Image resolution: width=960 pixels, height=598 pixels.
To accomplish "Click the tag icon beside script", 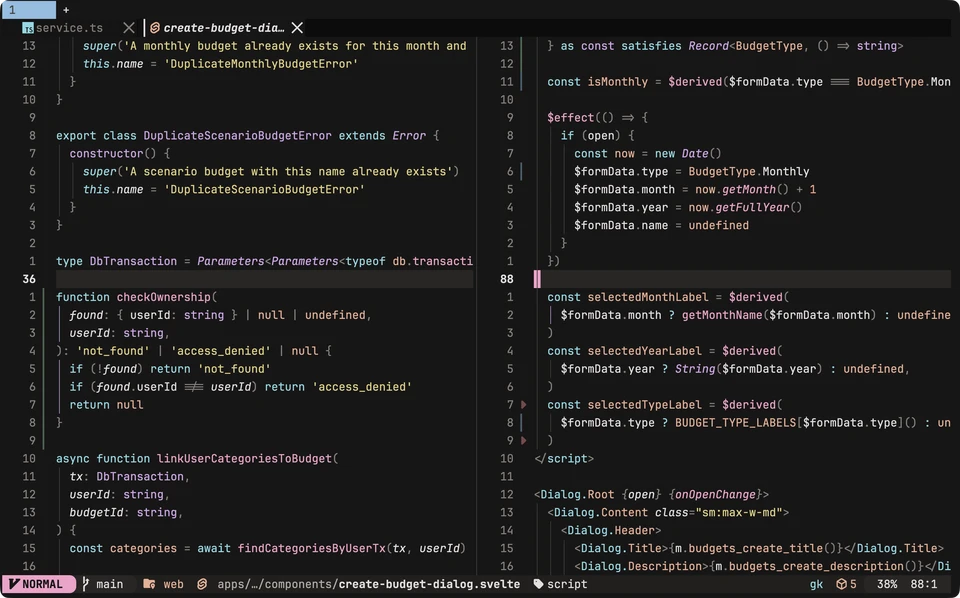I will [538, 584].
